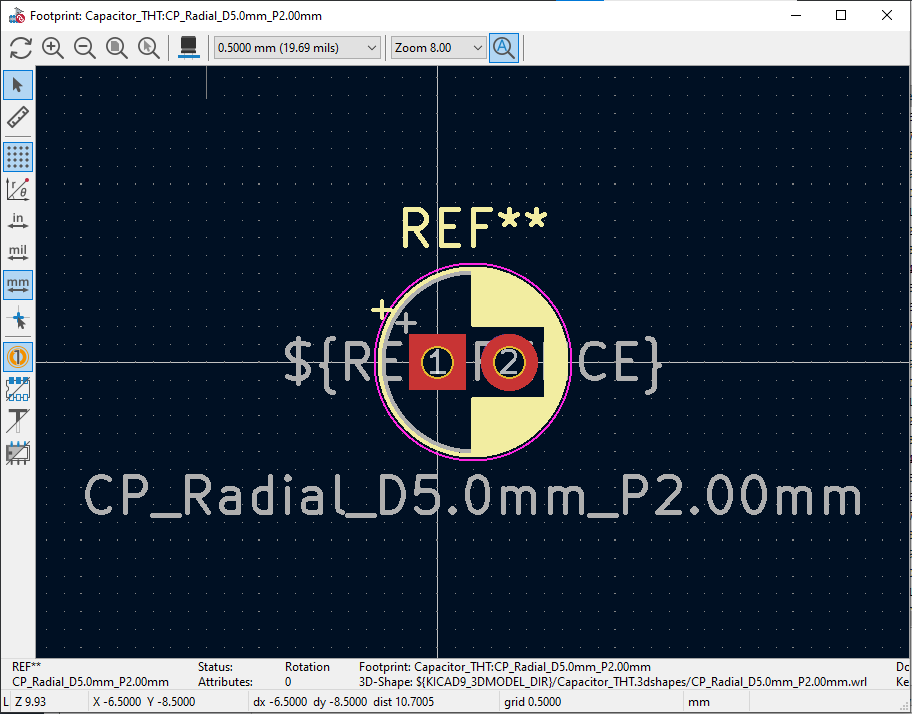Minimize the footprint viewer window
The image size is (912, 714).
(796, 15)
